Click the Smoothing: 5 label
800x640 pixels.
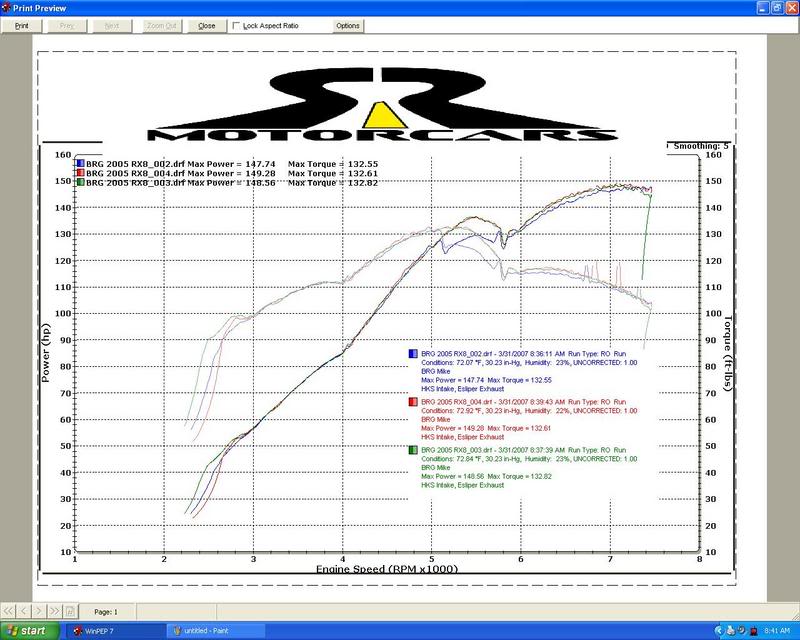[x=701, y=146]
